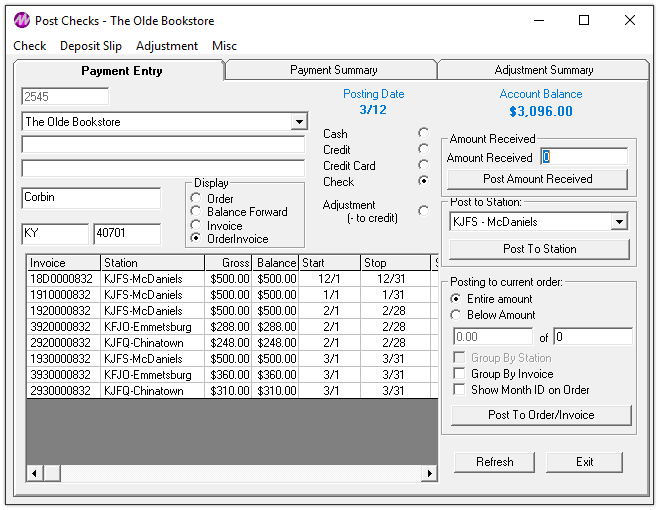
Task: Click the invoice grid's horizontal scrollbar right arrow
Action: (x=430, y=473)
